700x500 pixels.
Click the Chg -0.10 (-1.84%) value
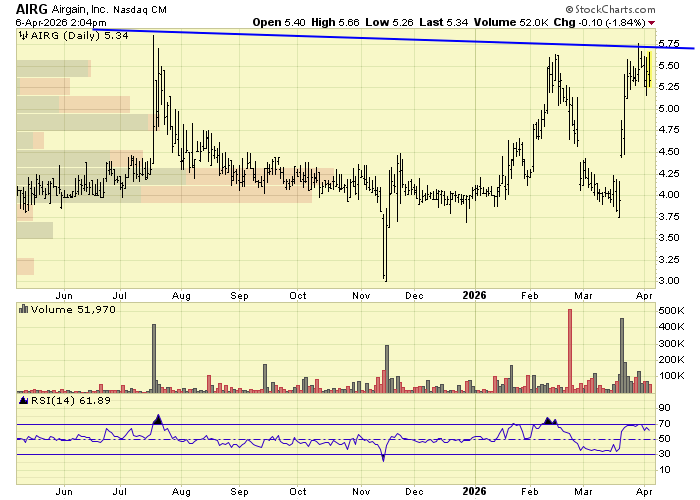tap(600, 22)
